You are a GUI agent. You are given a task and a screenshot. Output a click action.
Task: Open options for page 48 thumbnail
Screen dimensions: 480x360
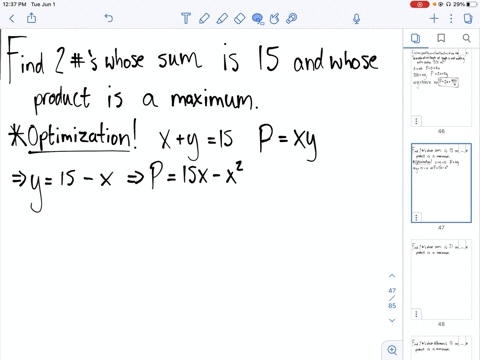(416, 314)
